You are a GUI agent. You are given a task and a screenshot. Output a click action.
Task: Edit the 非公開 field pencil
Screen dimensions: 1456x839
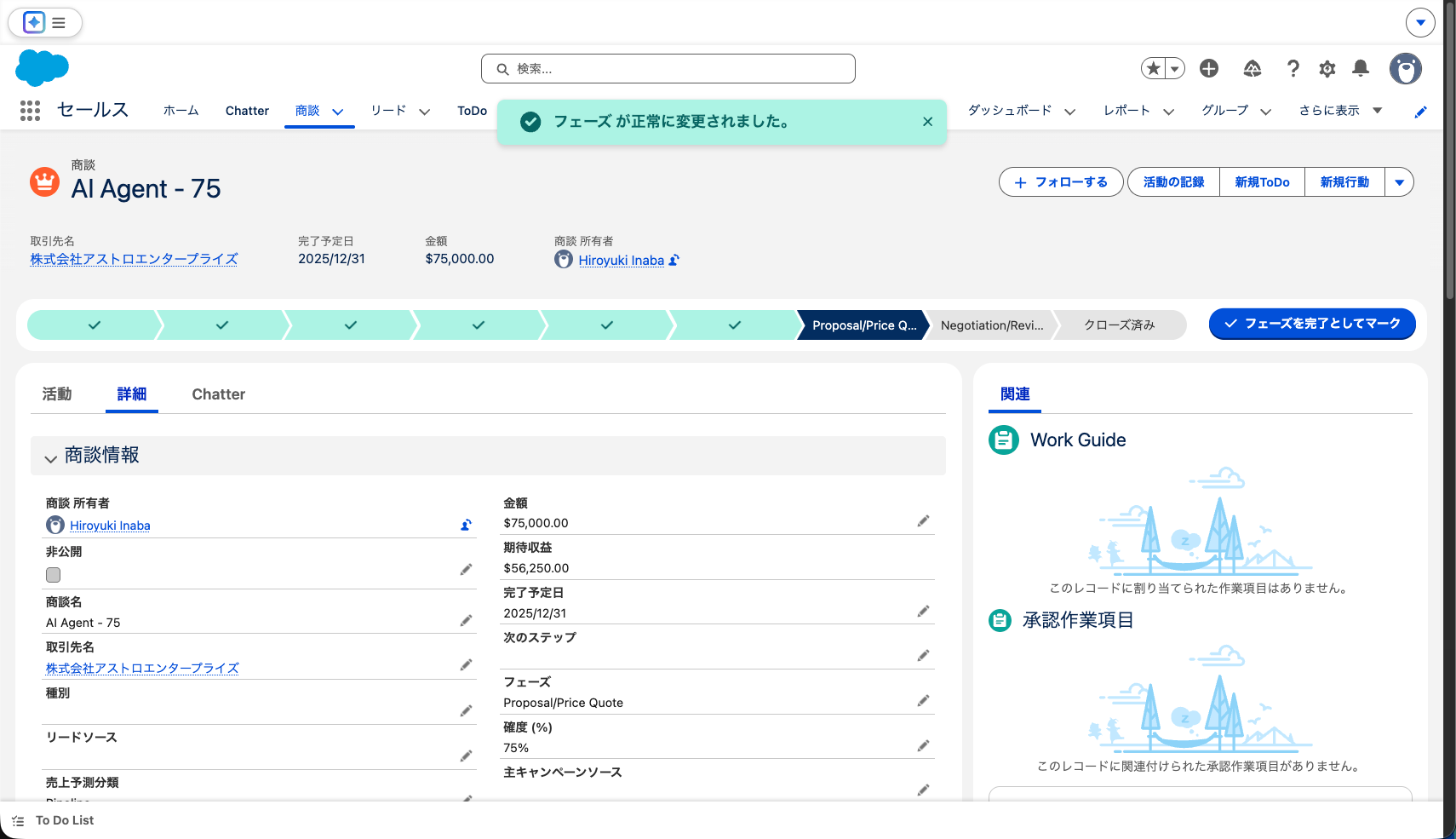tap(467, 569)
